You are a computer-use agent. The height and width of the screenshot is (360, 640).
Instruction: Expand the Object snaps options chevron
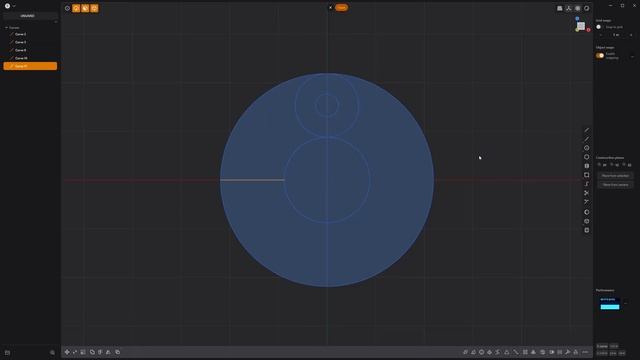632,56
